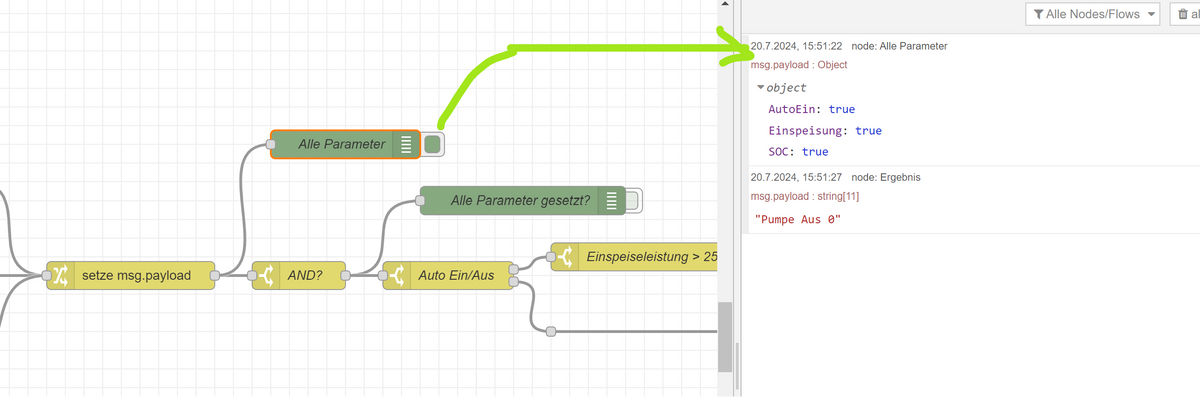This screenshot has height=397, width=1200.
Task: Toggle the Alle Parameter debug node button
Action: coord(432,144)
